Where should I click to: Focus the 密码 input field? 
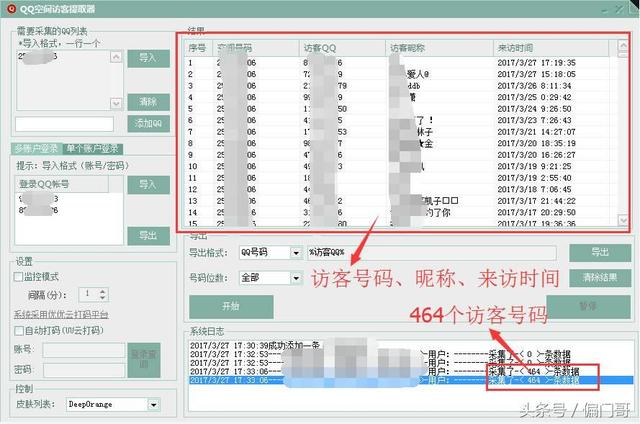click(84, 371)
